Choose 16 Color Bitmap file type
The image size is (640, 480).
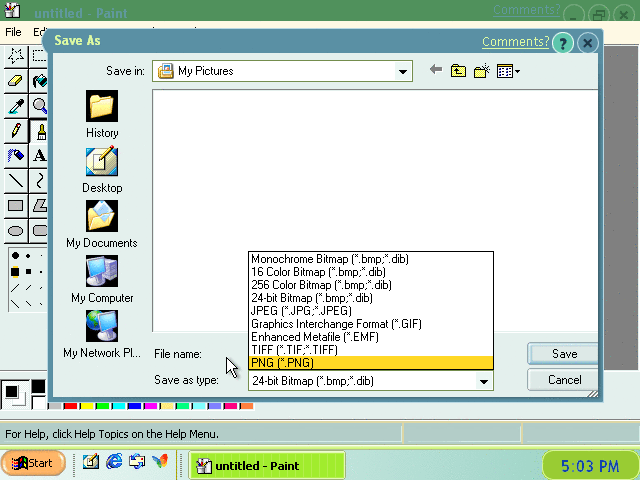tap(371, 272)
